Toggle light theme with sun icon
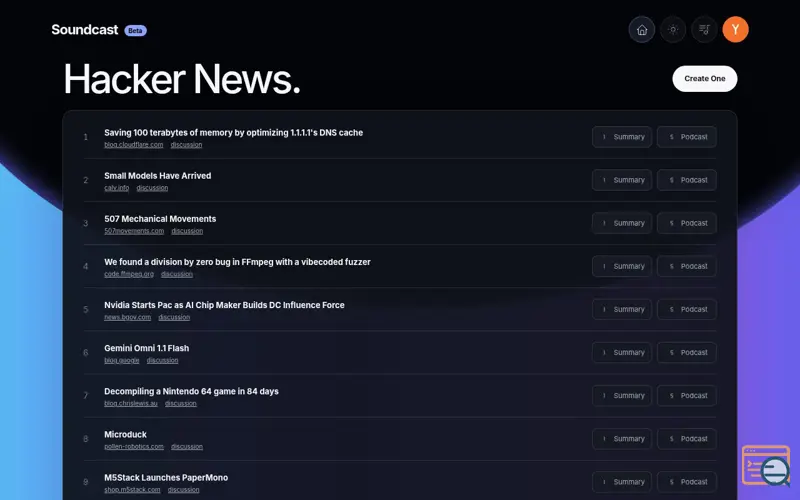This screenshot has width=800, height=500. (673, 30)
